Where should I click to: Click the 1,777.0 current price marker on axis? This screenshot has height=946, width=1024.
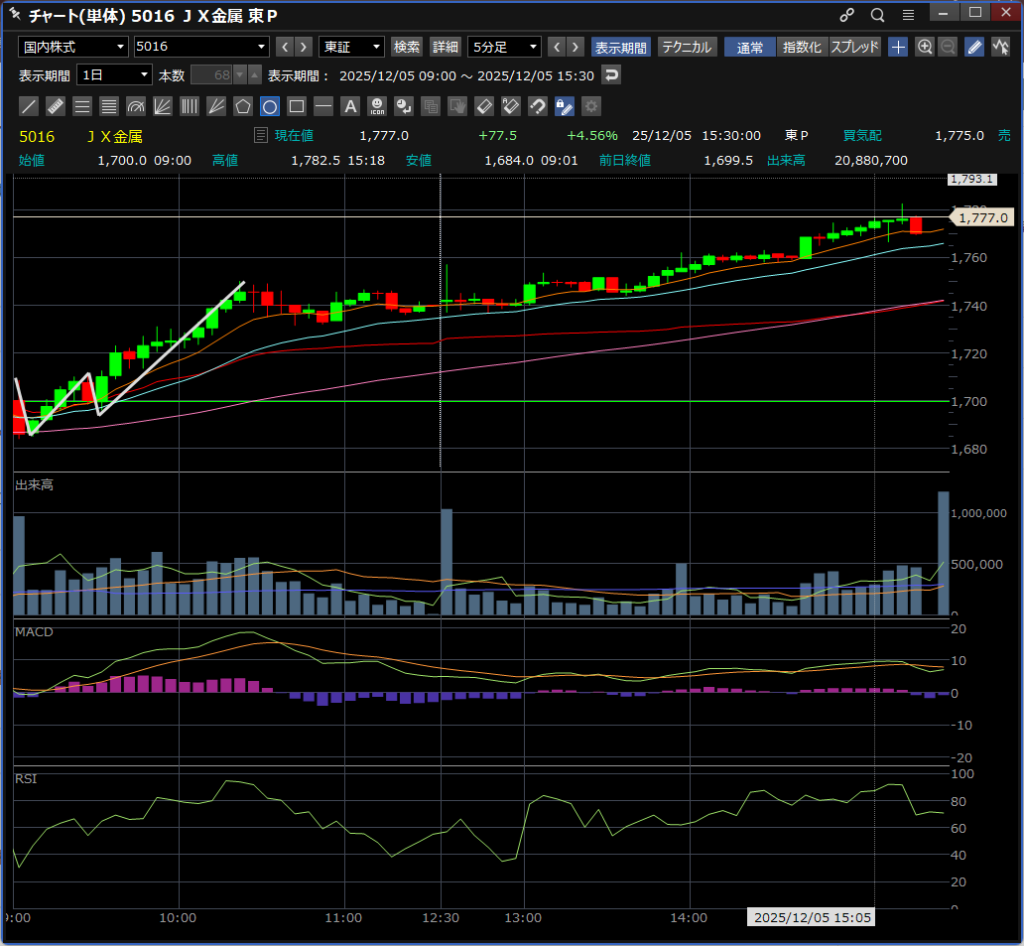981,217
